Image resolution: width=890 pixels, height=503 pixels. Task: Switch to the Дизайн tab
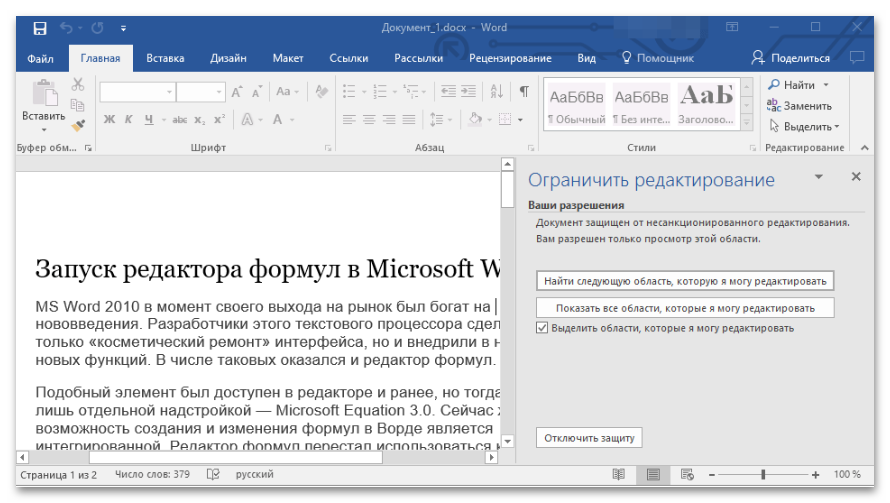[228, 58]
